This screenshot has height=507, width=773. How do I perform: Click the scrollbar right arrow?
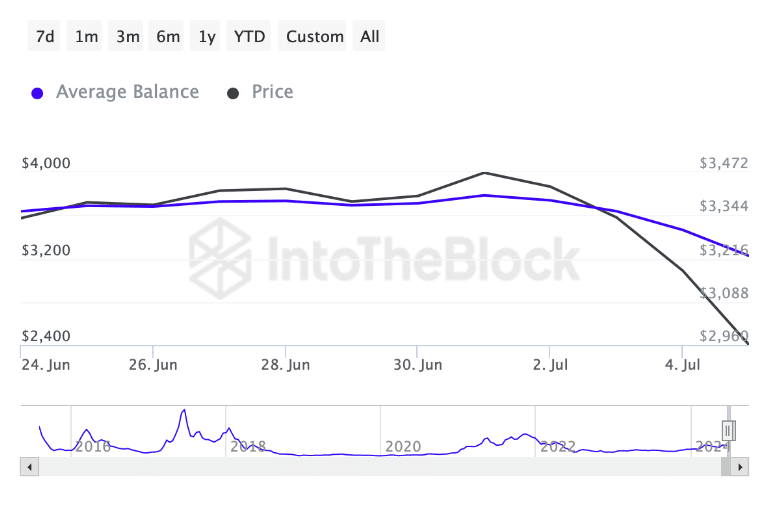pos(741,467)
